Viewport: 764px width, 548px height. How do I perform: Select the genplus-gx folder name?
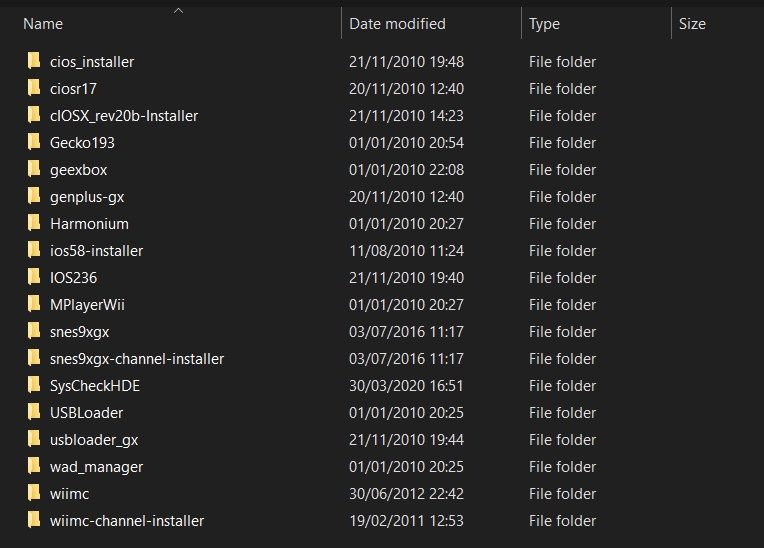[87, 197]
